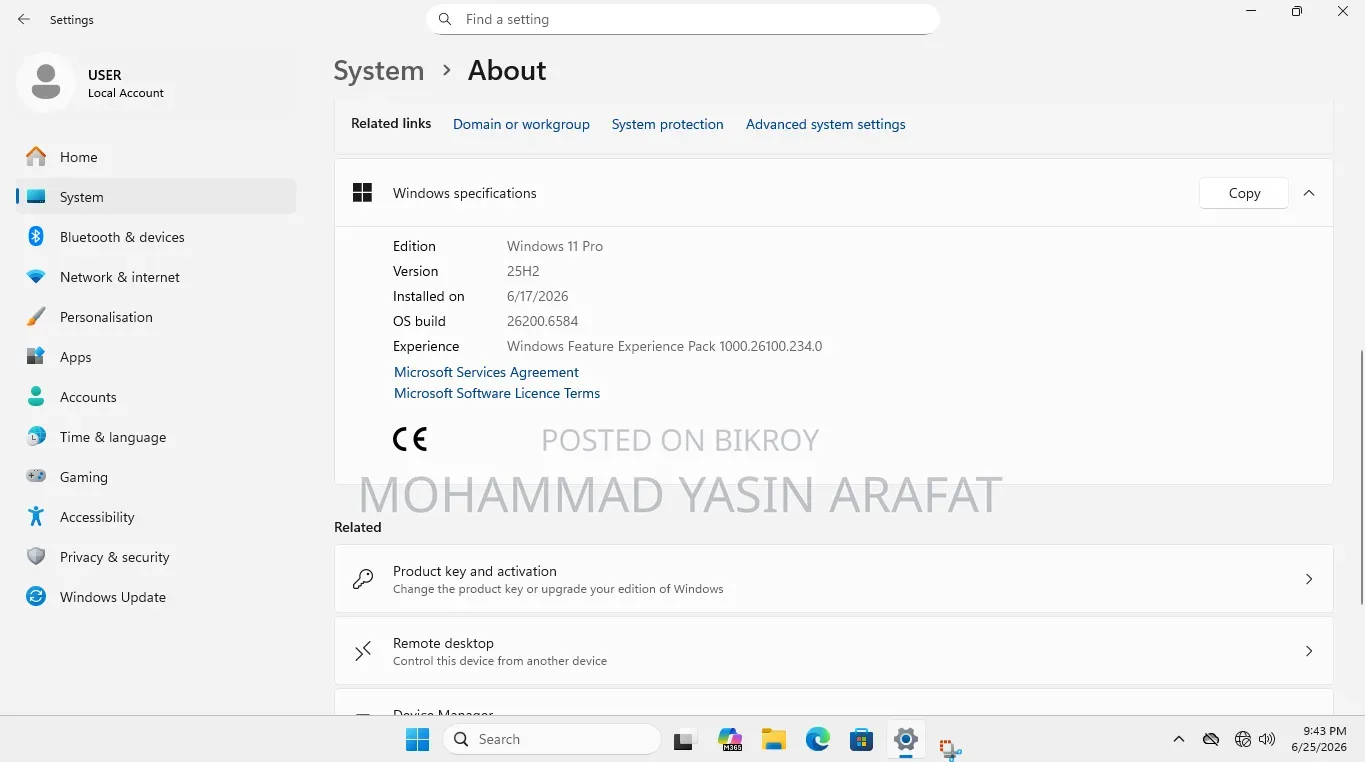Viewport: 1365px width, 762px height.
Task: Click the System monitor icon in sidebar
Action: pos(36,197)
